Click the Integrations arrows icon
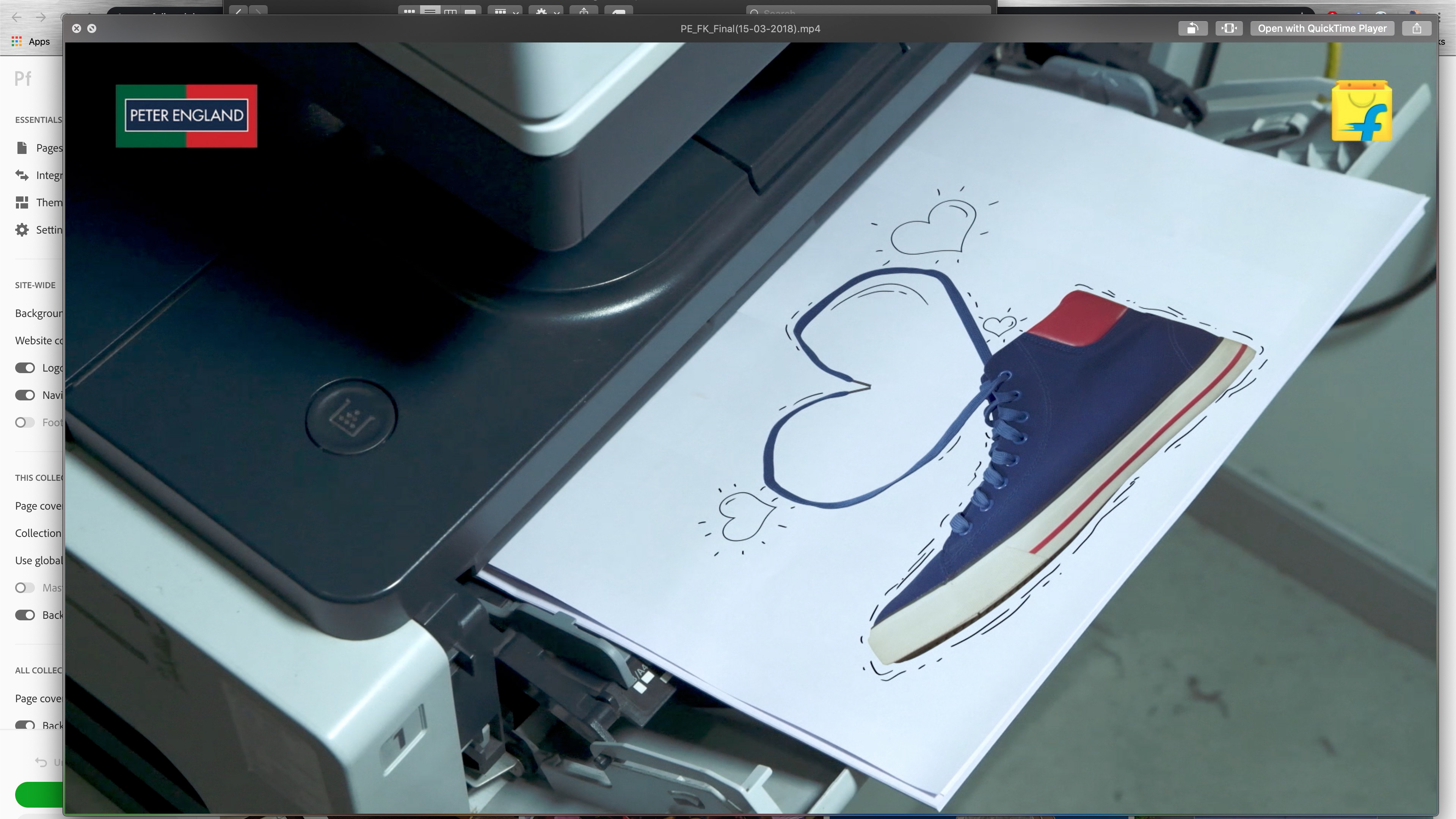This screenshot has width=1456, height=819. (22, 175)
